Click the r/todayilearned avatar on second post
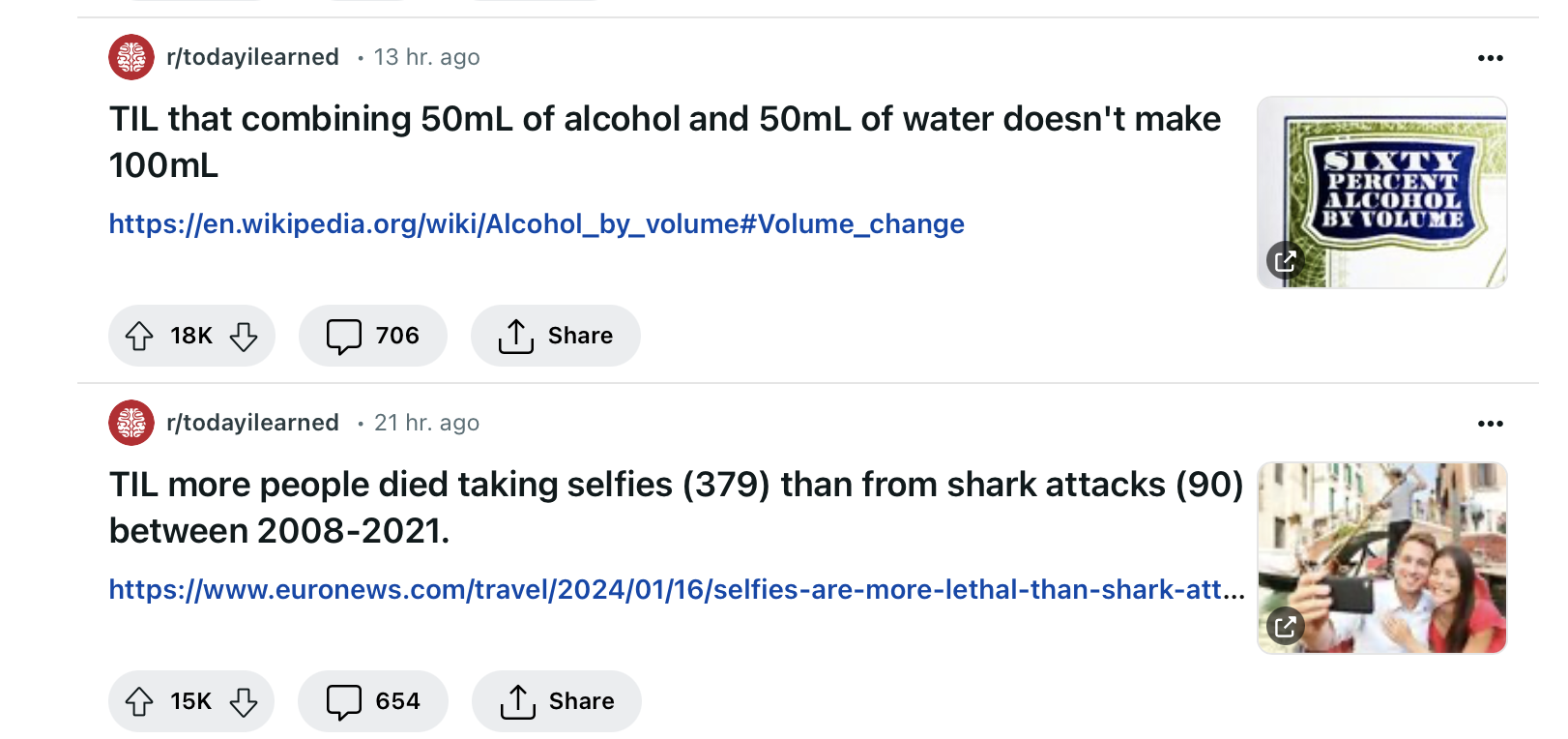 pyautogui.click(x=131, y=423)
